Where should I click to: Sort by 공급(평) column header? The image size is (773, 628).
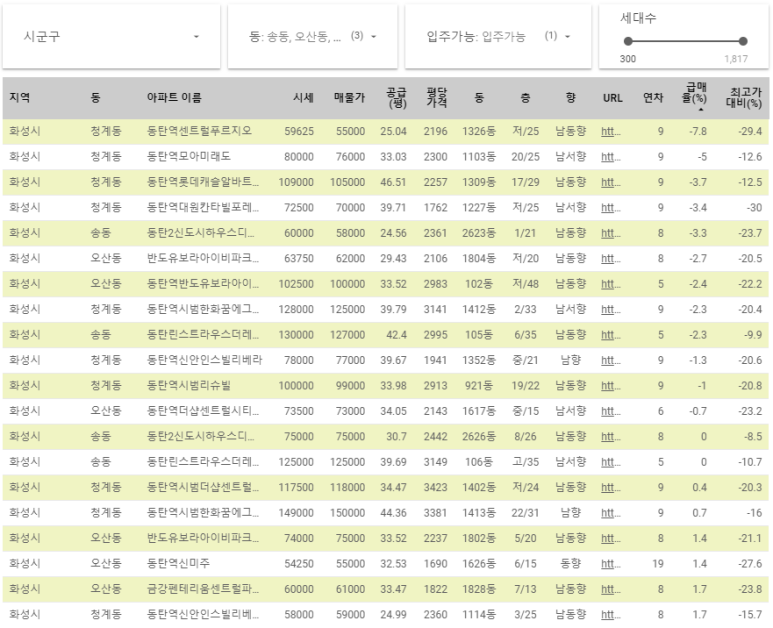396,98
